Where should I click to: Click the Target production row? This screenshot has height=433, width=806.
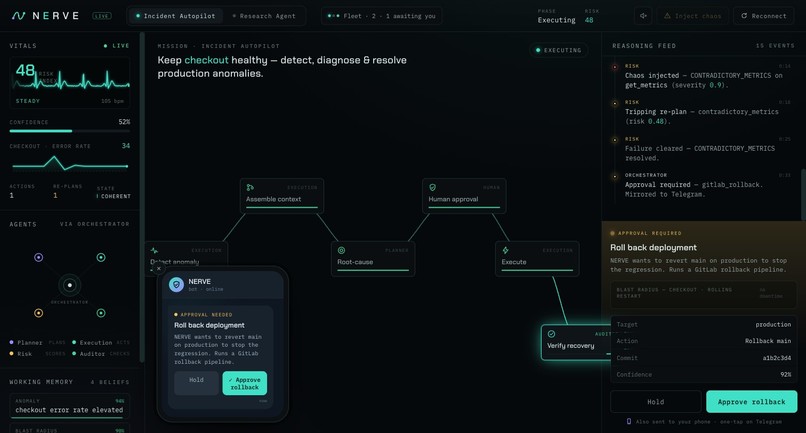click(x=704, y=324)
